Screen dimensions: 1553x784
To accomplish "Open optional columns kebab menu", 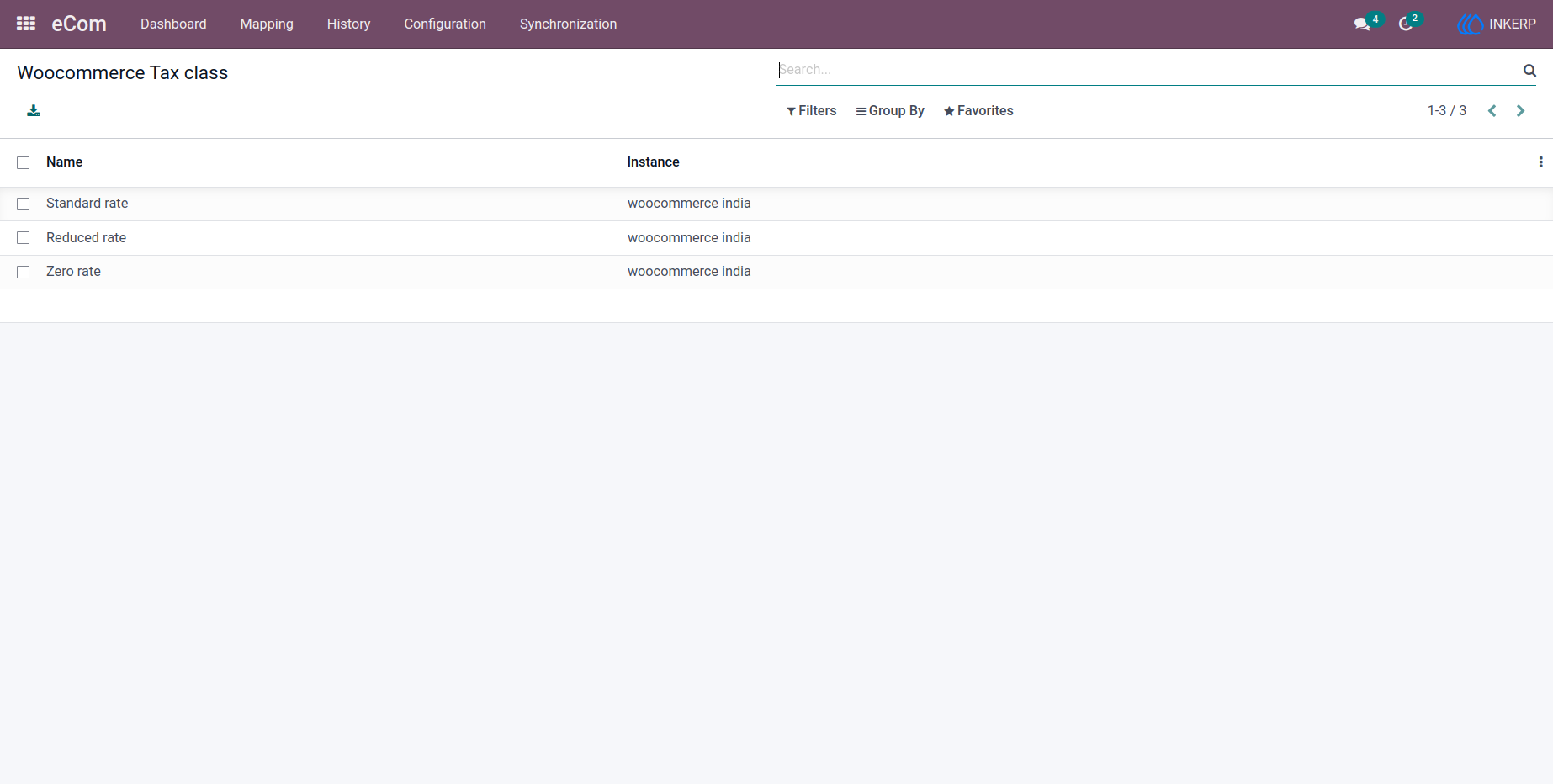I will tap(1540, 162).
